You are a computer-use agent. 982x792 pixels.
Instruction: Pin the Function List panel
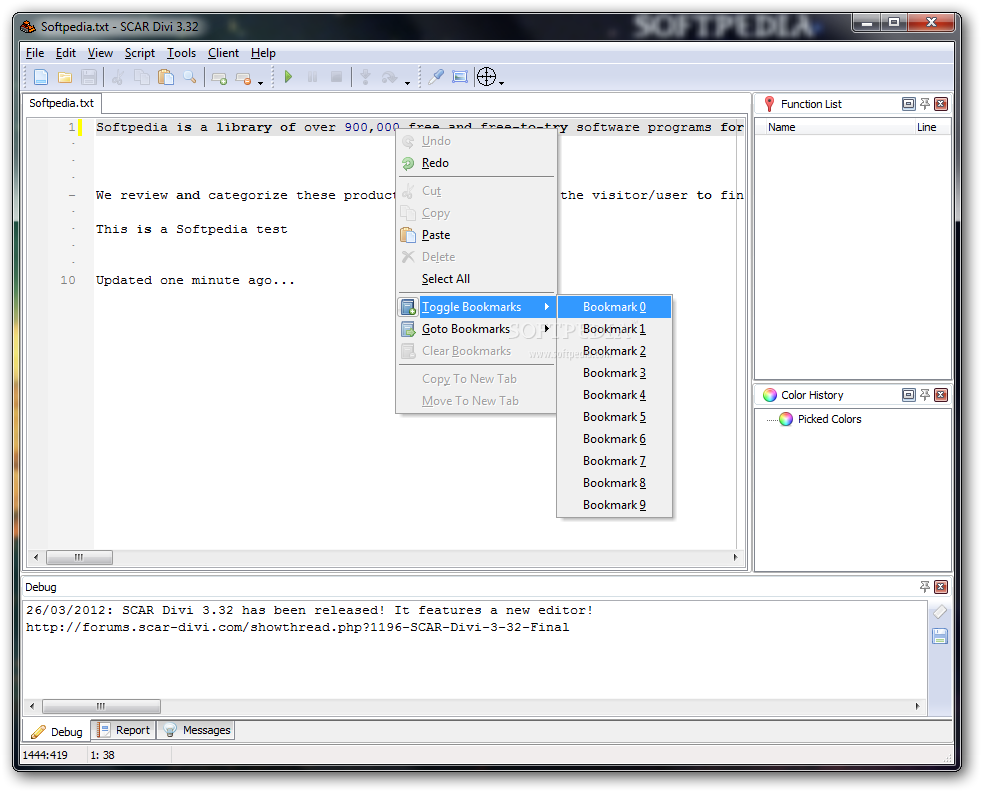click(x=925, y=104)
